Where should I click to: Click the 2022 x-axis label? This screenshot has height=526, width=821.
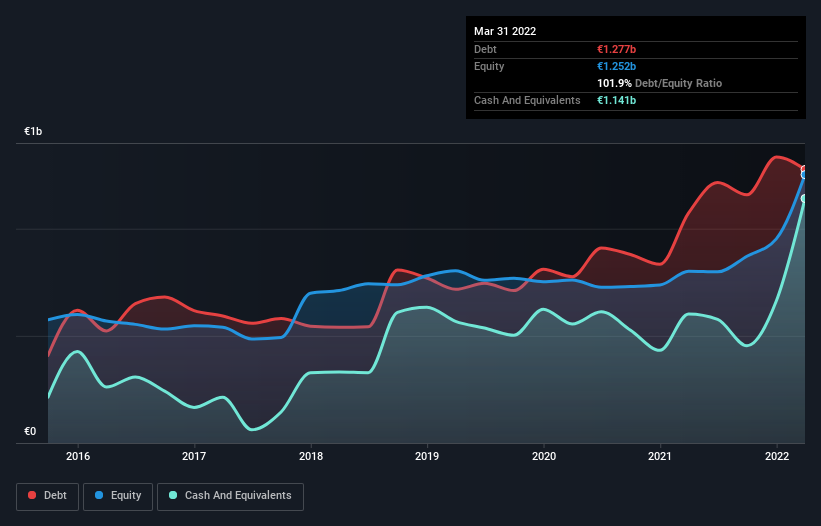(777, 456)
